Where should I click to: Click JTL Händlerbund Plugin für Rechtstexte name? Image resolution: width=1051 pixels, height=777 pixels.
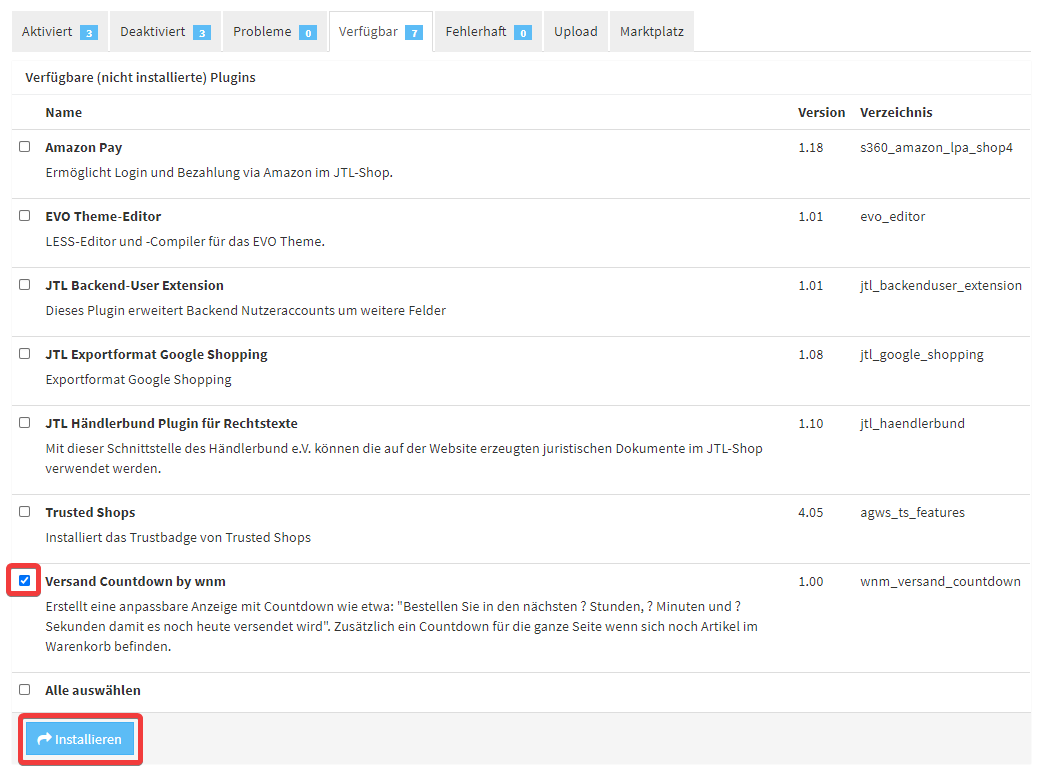172,424
